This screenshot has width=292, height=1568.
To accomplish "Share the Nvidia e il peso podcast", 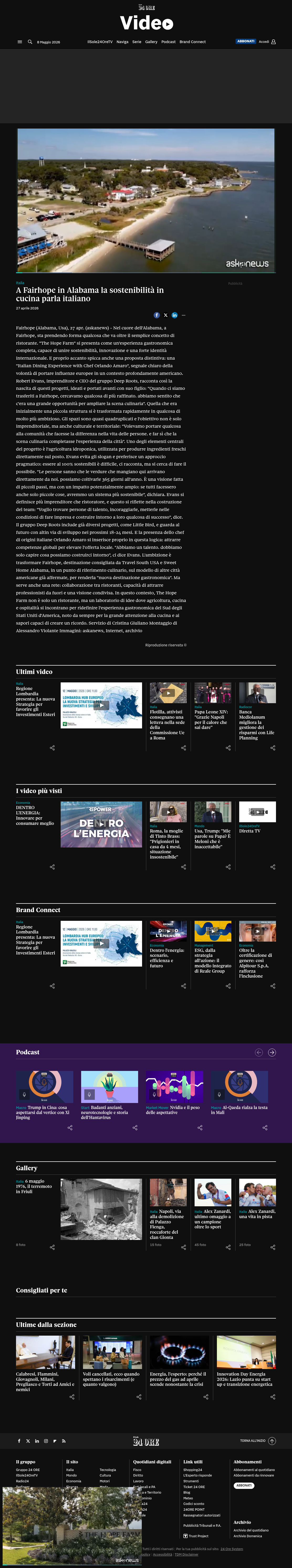I will (200, 1128).
